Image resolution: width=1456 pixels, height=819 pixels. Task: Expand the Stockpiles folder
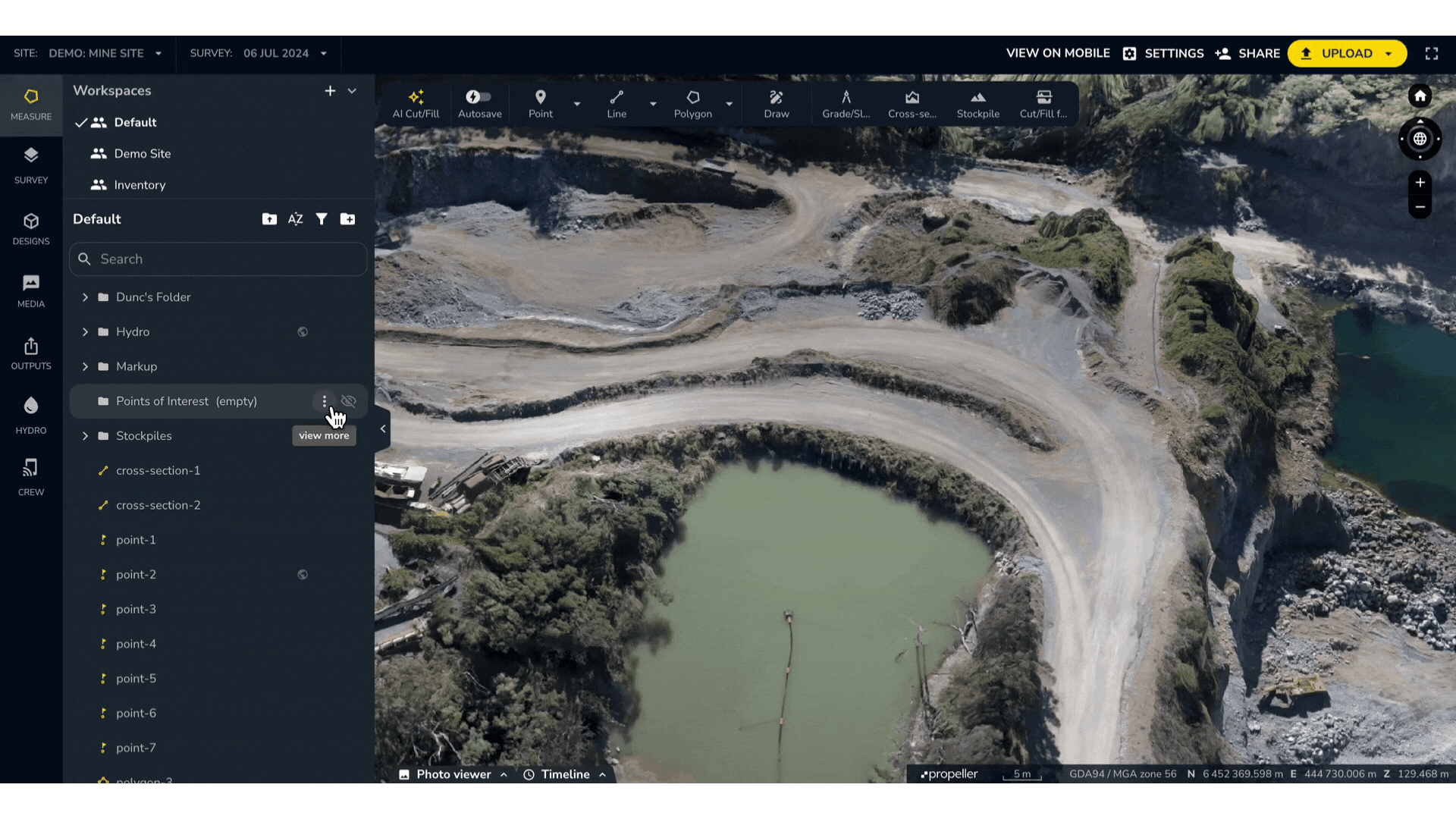[85, 436]
